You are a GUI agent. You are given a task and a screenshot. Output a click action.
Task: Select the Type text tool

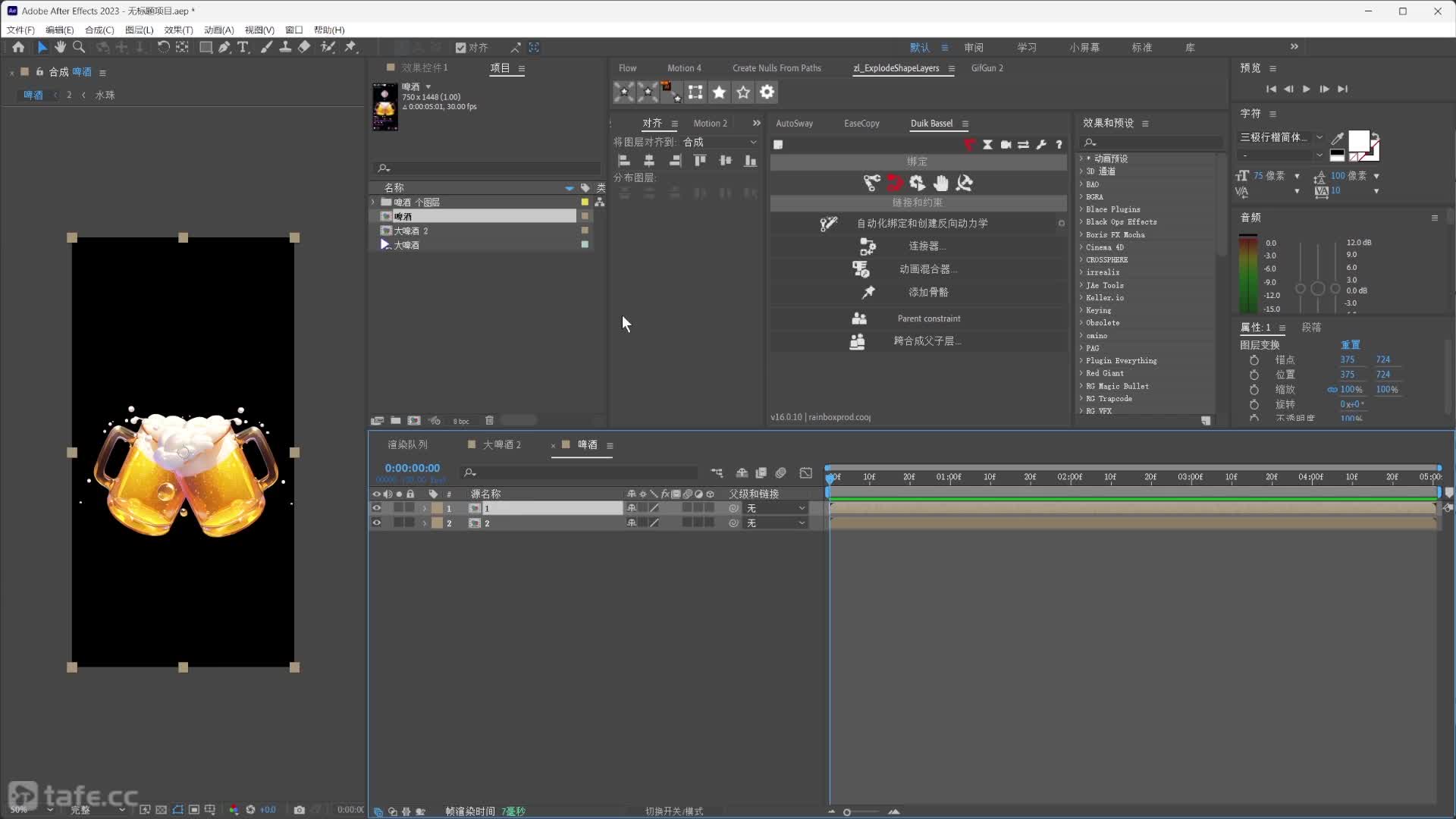[x=243, y=47]
